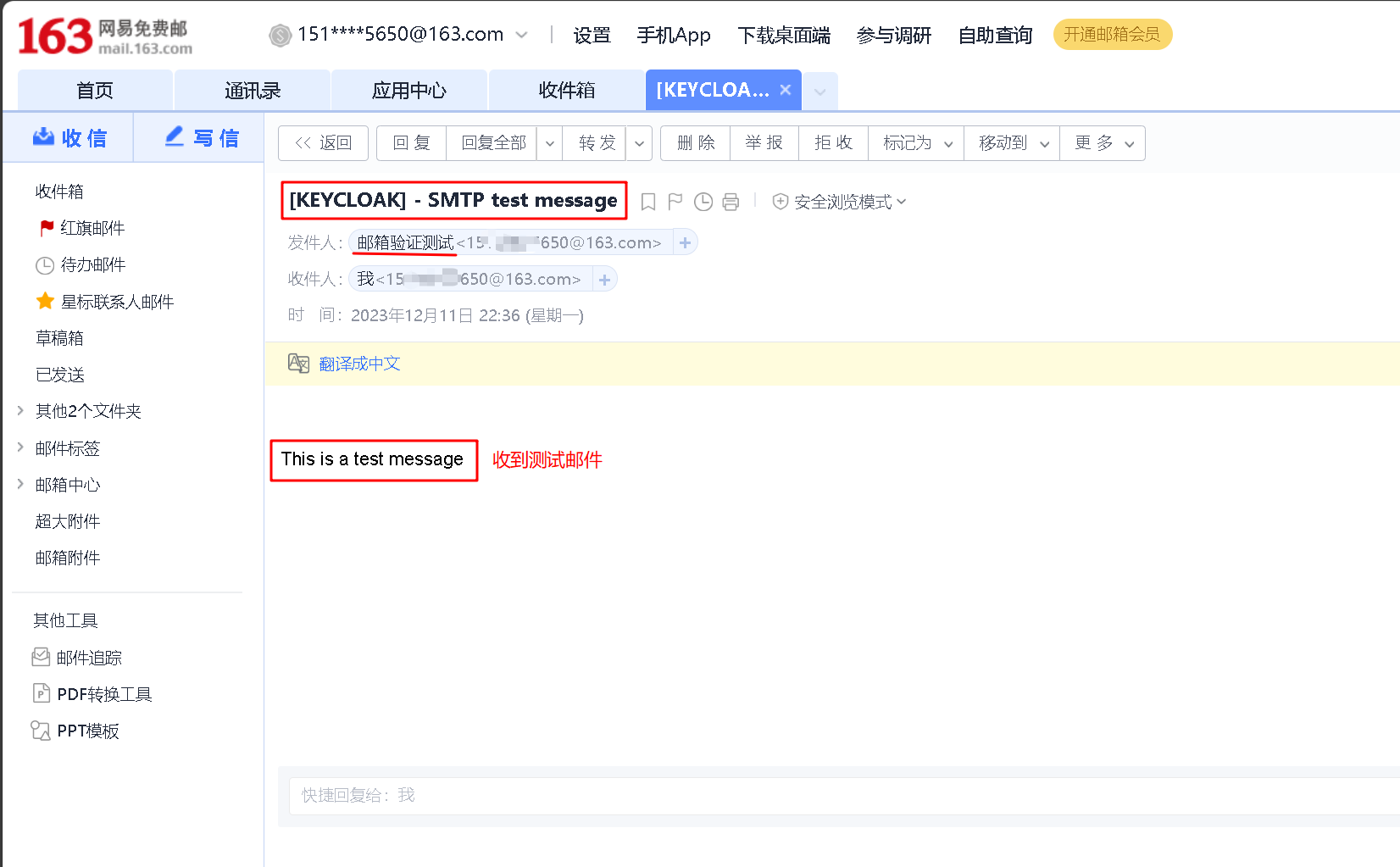Print the email via the printer icon

click(x=731, y=201)
